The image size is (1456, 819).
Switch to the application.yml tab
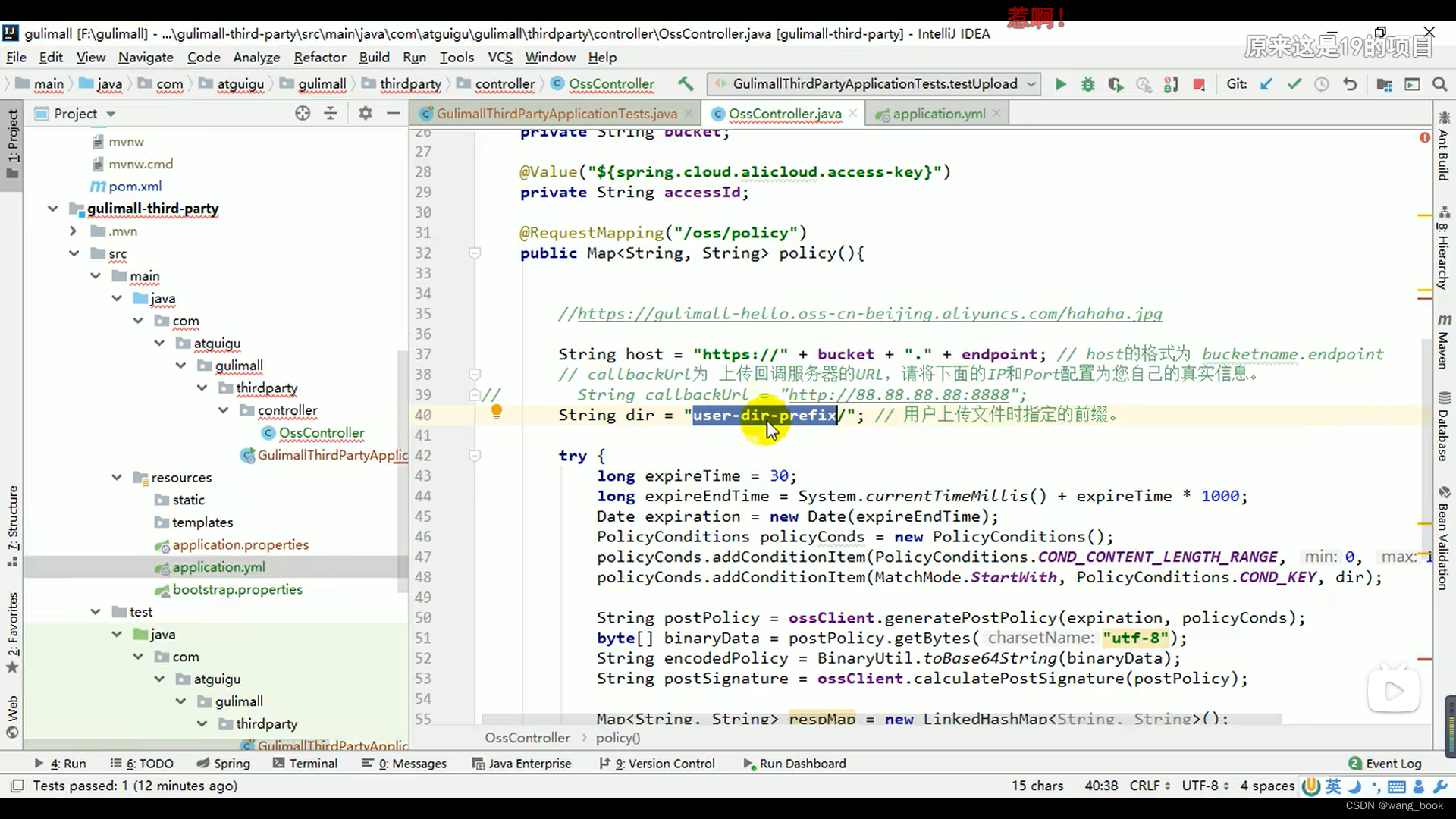(x=938, y=113)
